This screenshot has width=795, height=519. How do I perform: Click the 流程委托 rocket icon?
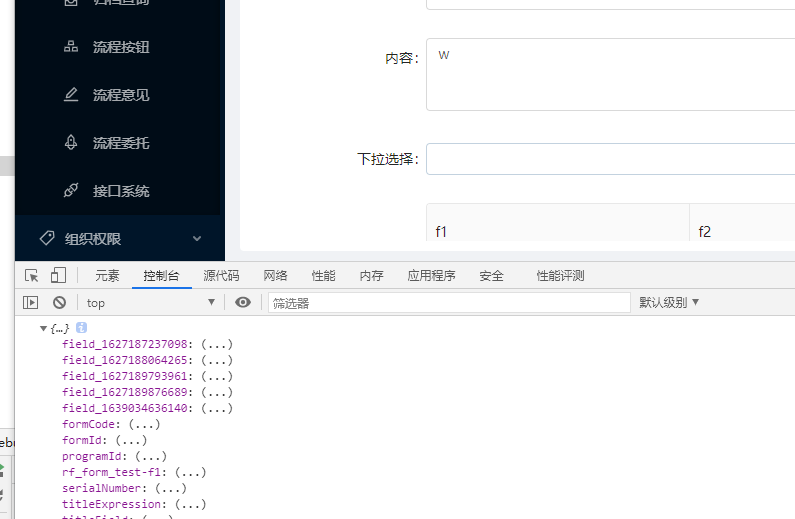(x=71, y=142)
